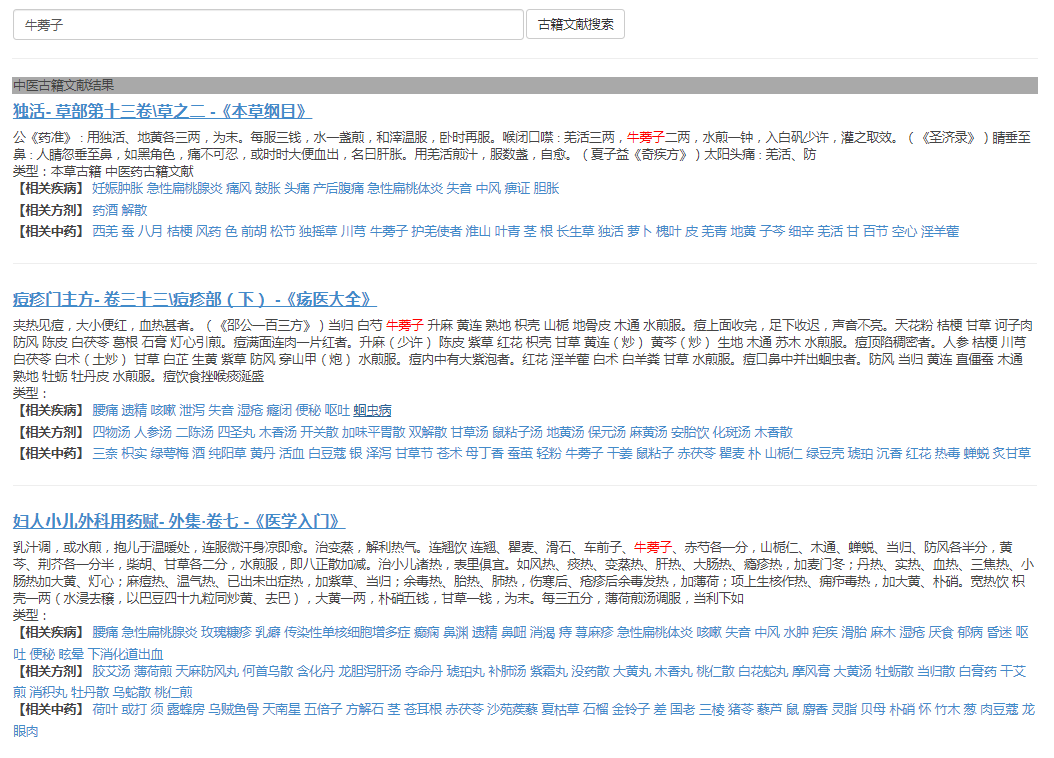
Task: Open the 产后腹痛 disease link
Action: (338, 188)
